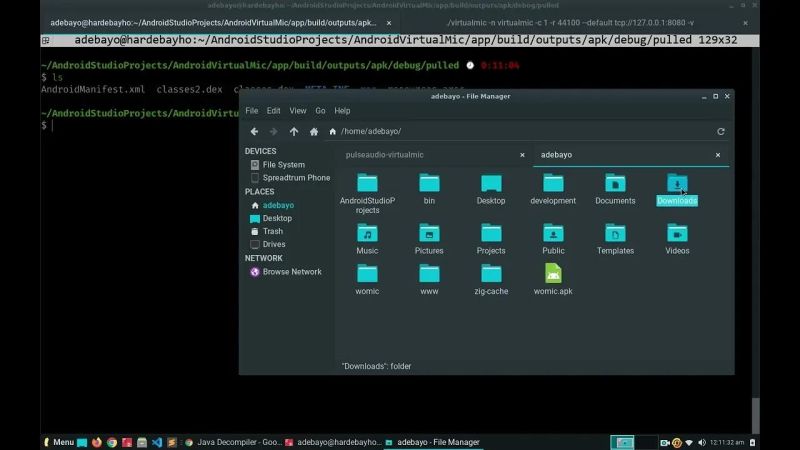Select the womic.apk file

pos(553,280)
